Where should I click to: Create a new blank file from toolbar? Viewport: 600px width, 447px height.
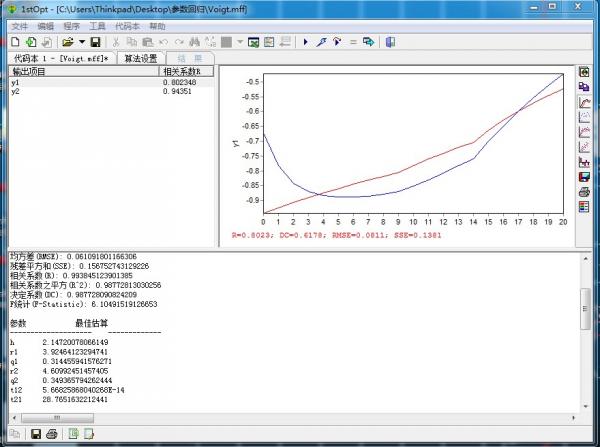pyautogui.click(x=15, y=42)
